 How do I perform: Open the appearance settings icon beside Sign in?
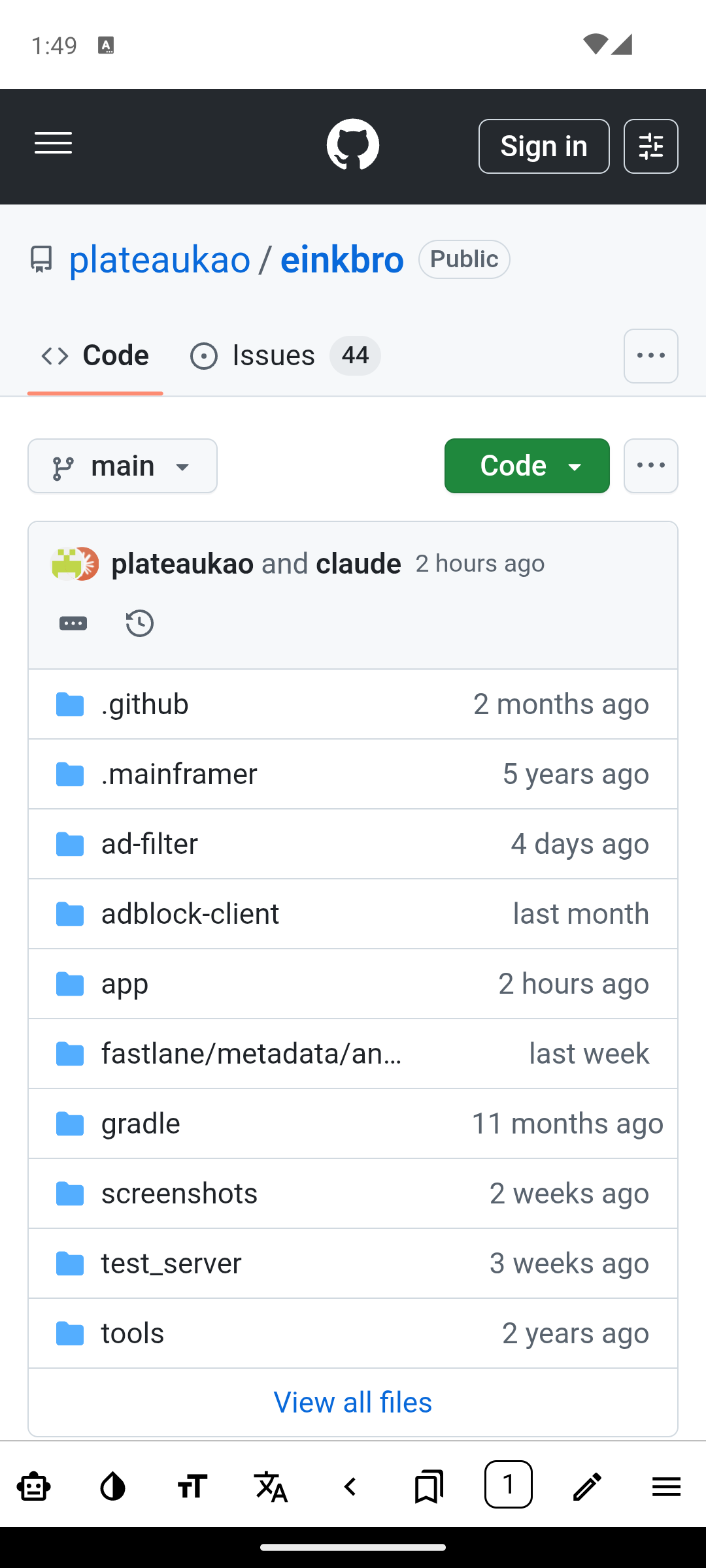pyautogui.click(x=650, y=146)
